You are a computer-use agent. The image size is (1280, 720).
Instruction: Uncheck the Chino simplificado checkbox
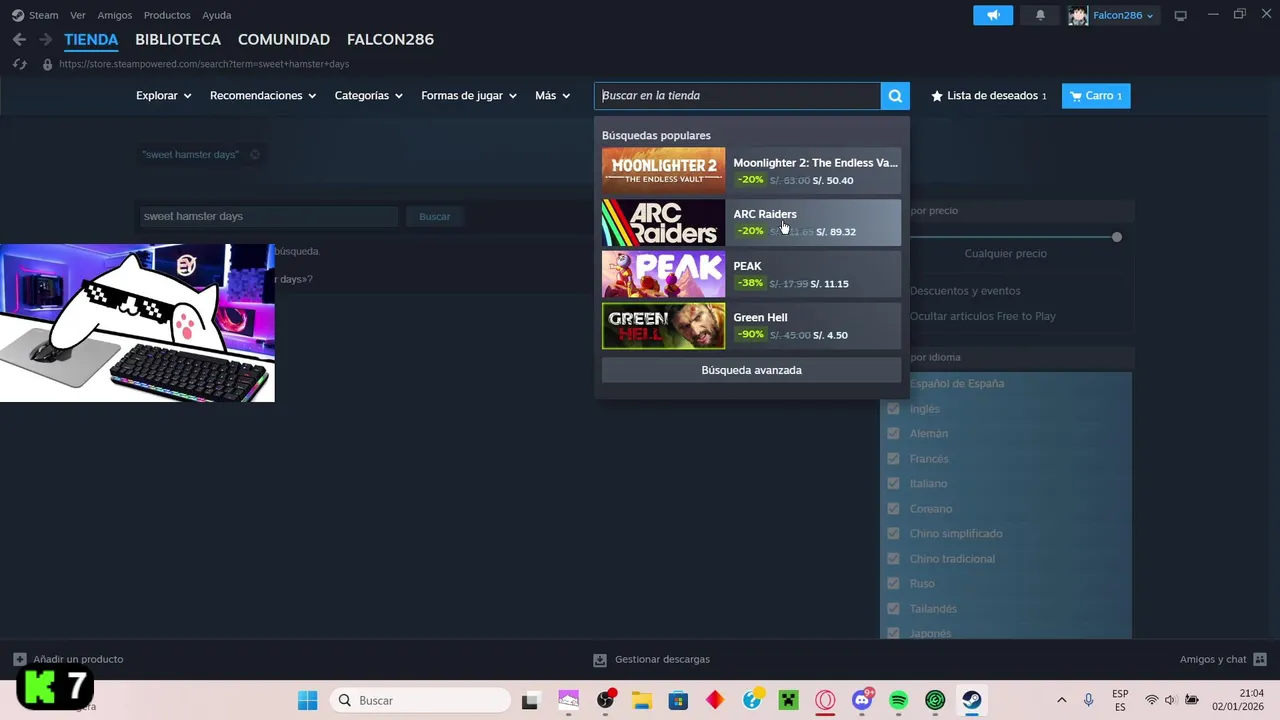coord(893,533)
